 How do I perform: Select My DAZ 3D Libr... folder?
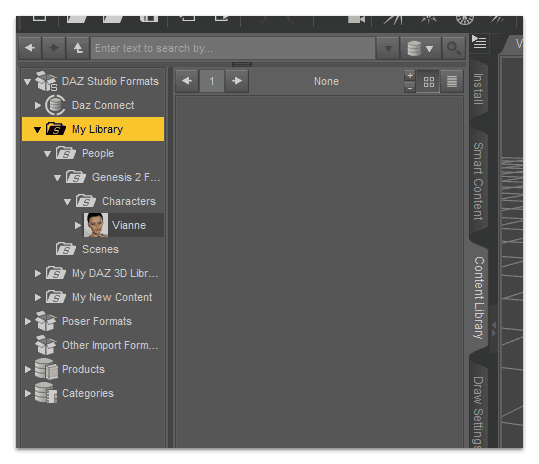(115, 274)
